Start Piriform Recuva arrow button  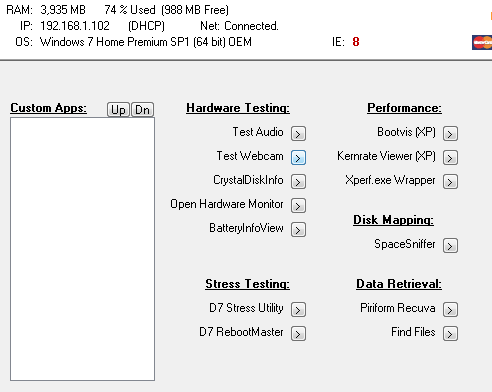(450, 310)
